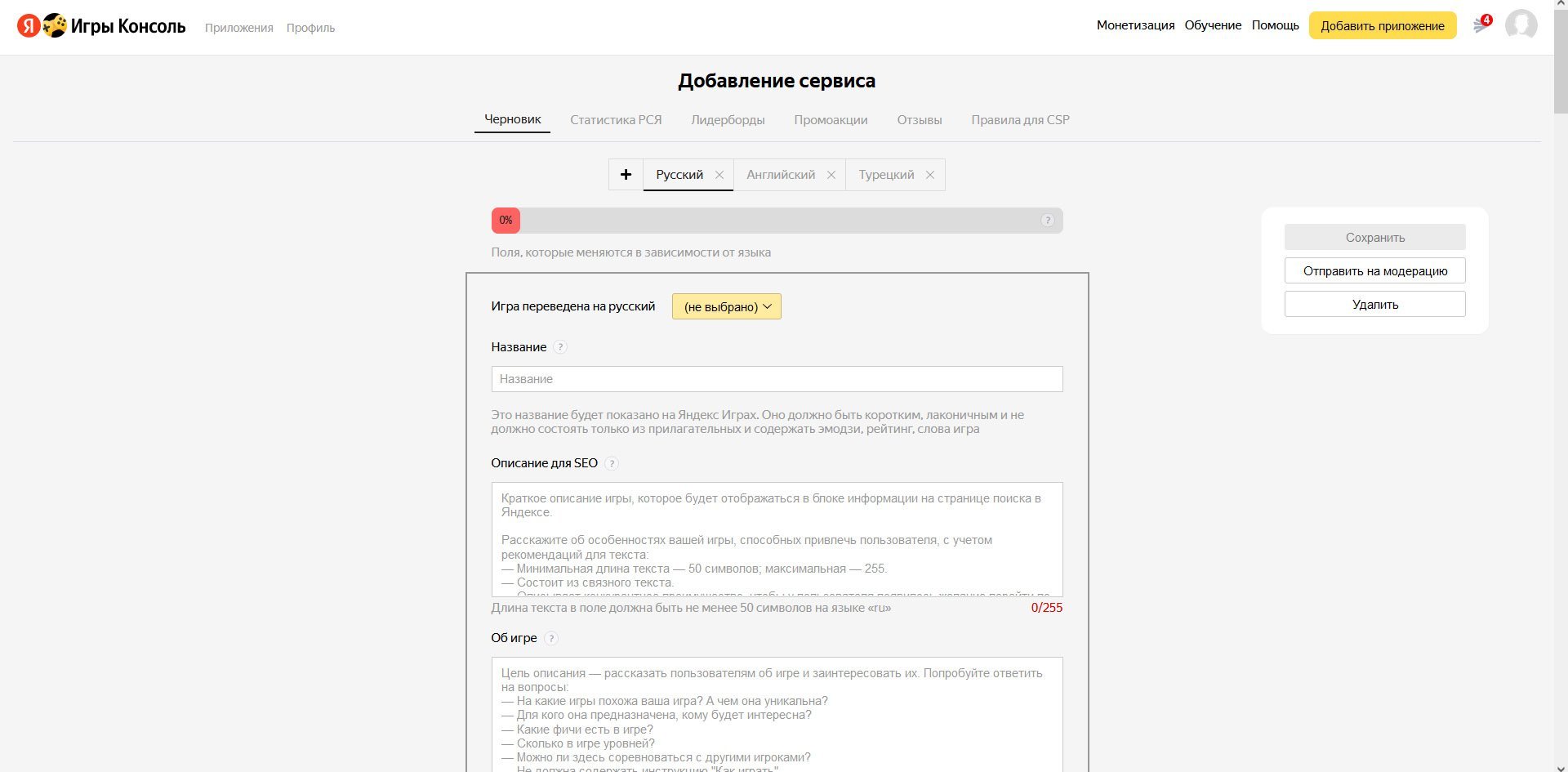Click the Удалить button
Screen dimensions: 1568x772
click(1374, 305)
